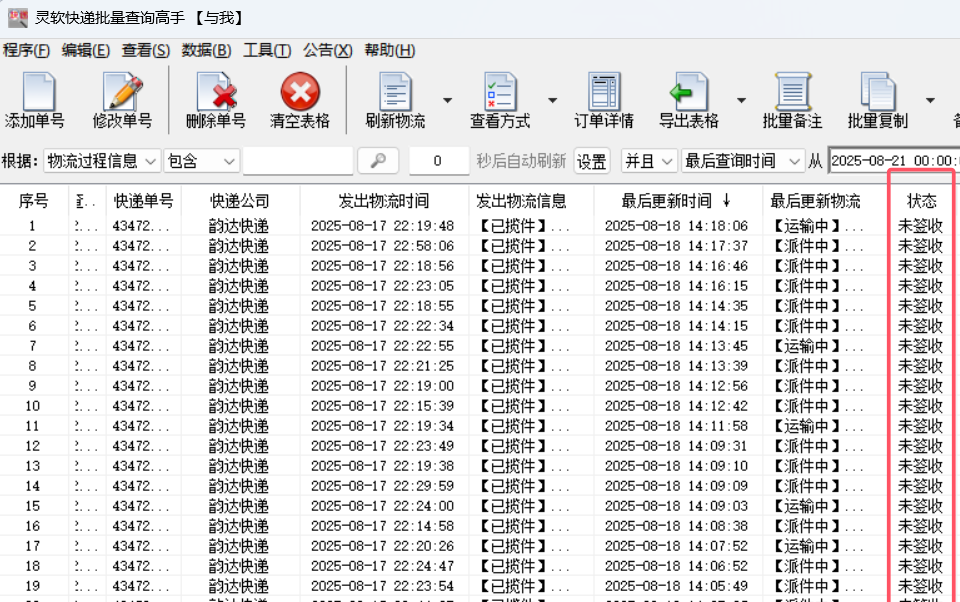Click the 查看方式 icon
This screenshot has width=960, height=602.
click(x=500, y=92)
